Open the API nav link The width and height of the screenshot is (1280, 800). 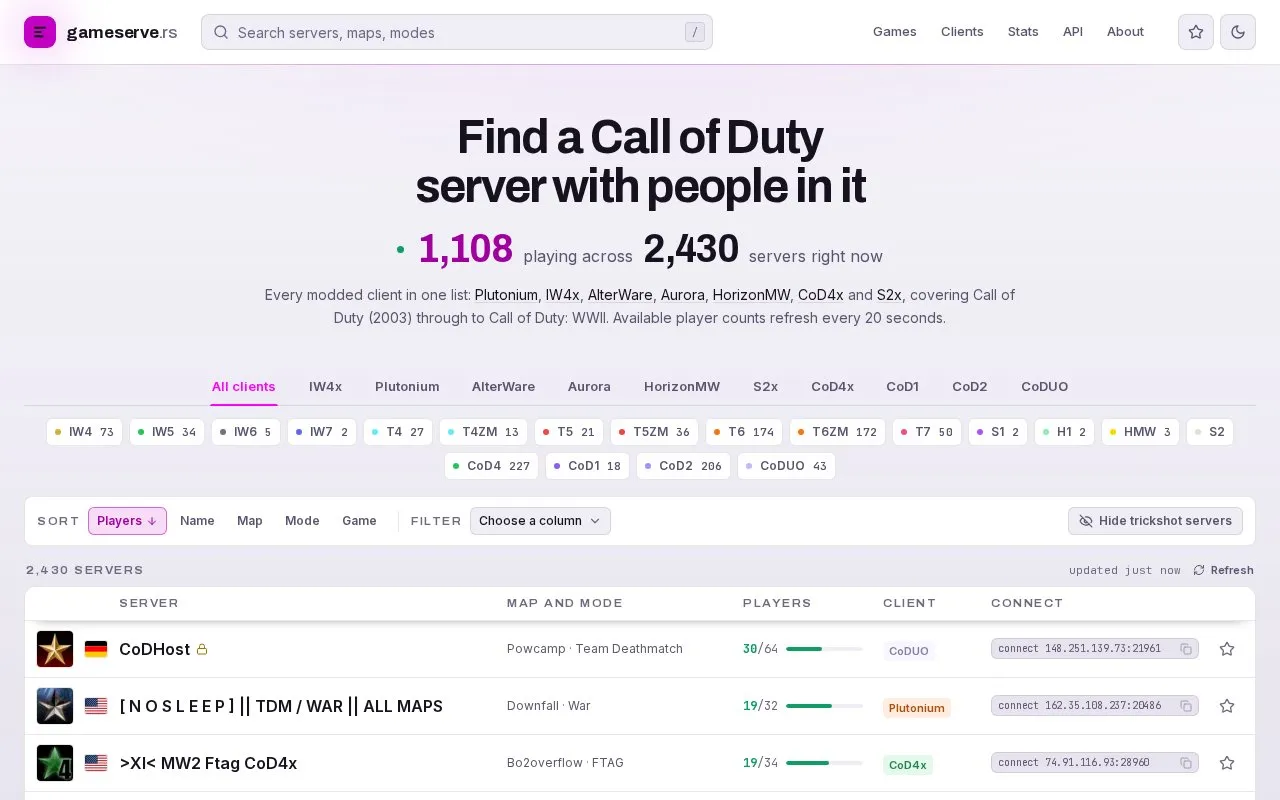(1073, 32)
